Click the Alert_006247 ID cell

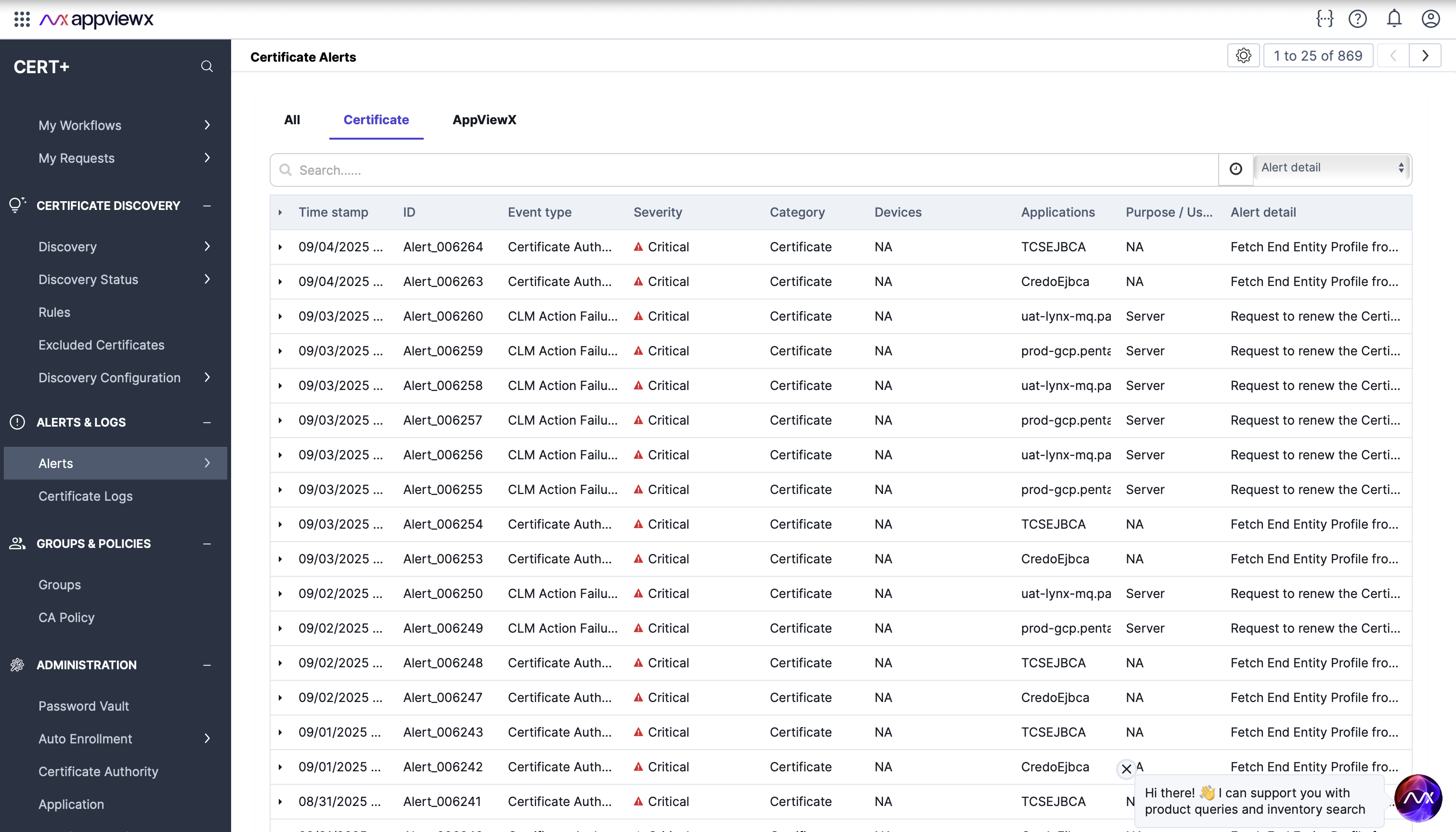pos(442,697)
